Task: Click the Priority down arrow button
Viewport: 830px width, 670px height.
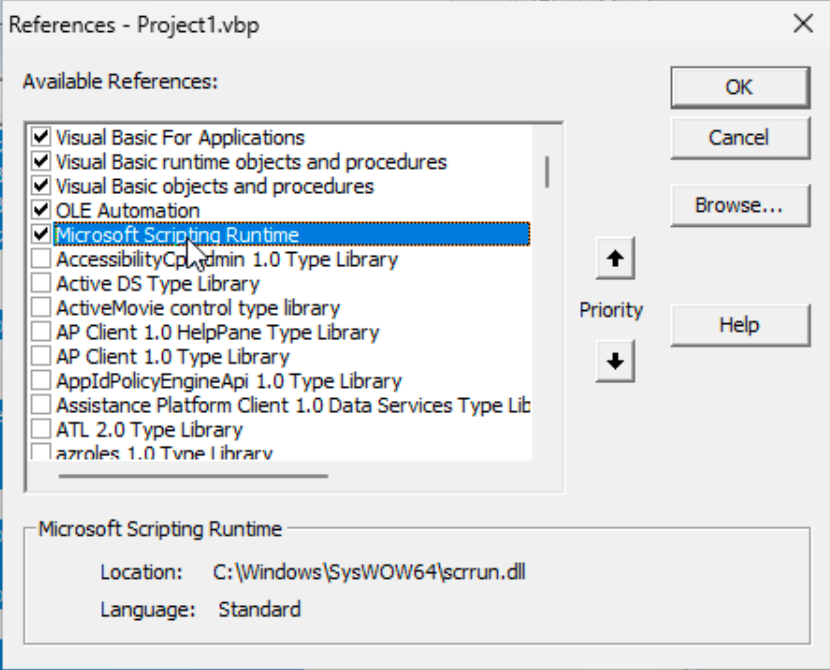Action: point(615,361)
